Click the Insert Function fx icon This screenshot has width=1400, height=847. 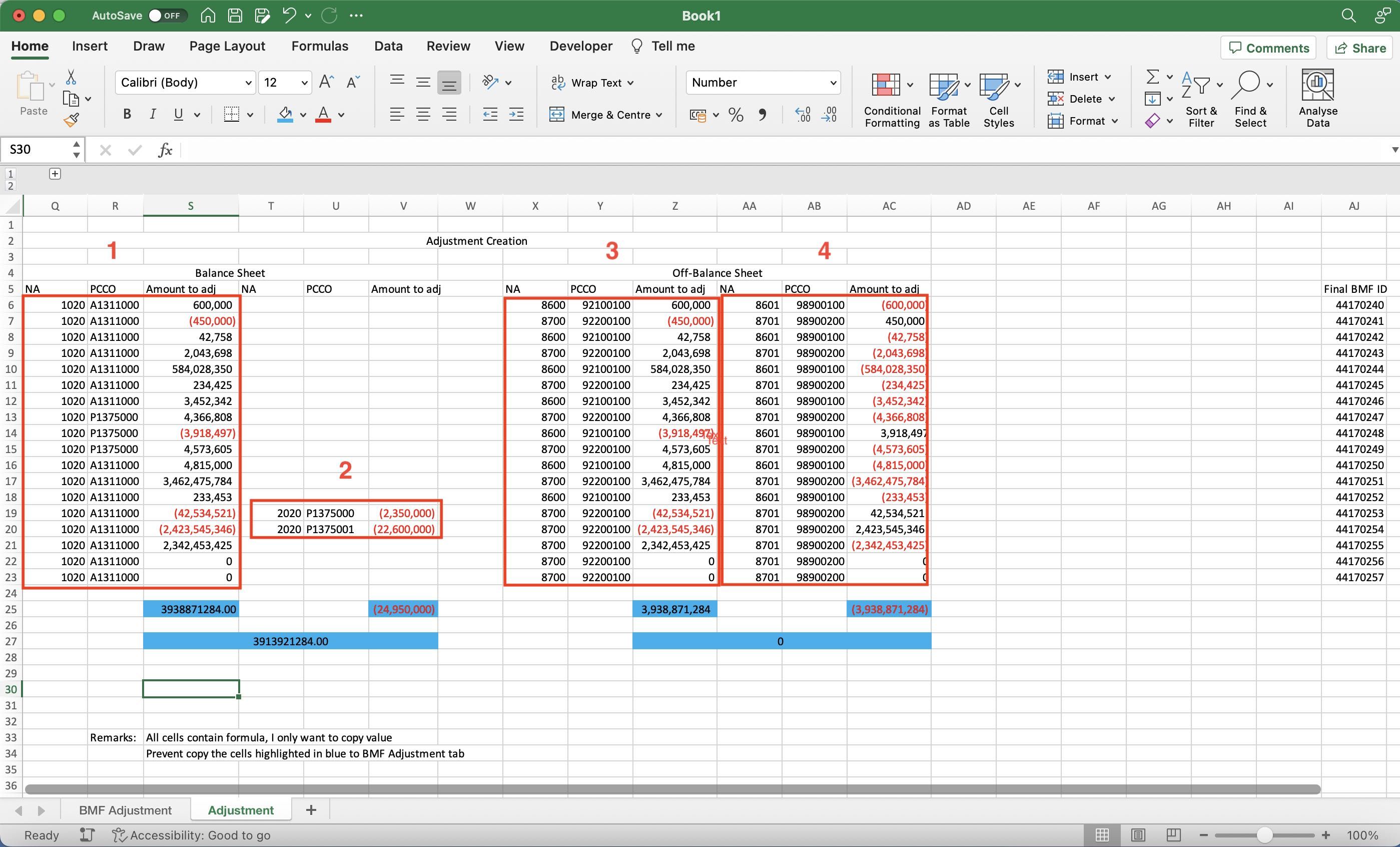tap(165, 150)
